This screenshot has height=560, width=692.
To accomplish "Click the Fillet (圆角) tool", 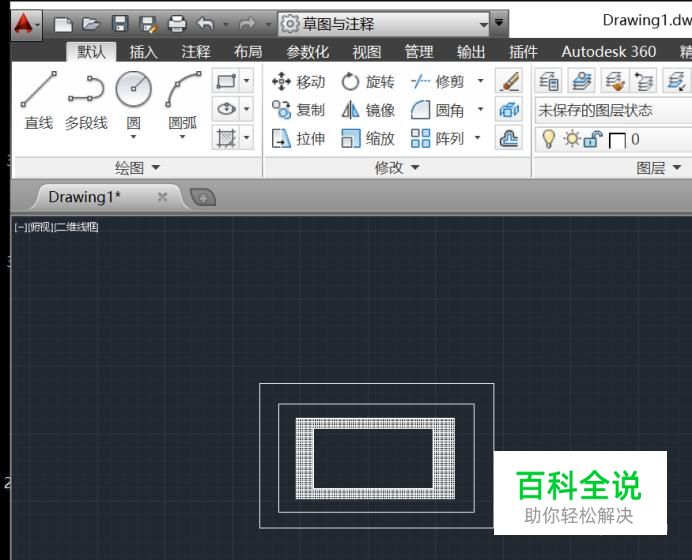I will click(437, 110).
